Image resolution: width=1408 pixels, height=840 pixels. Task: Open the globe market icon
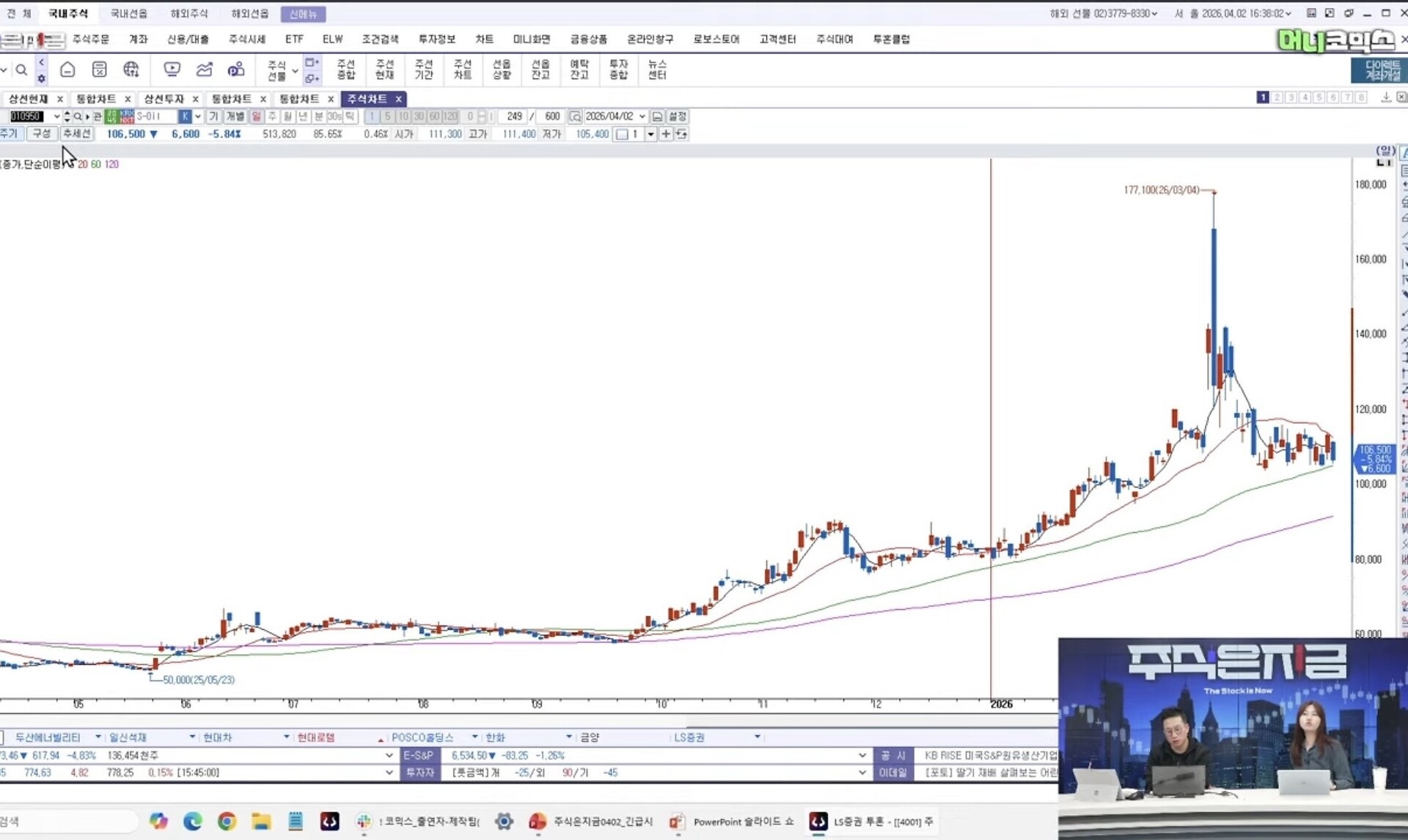[x=131, y=70]
